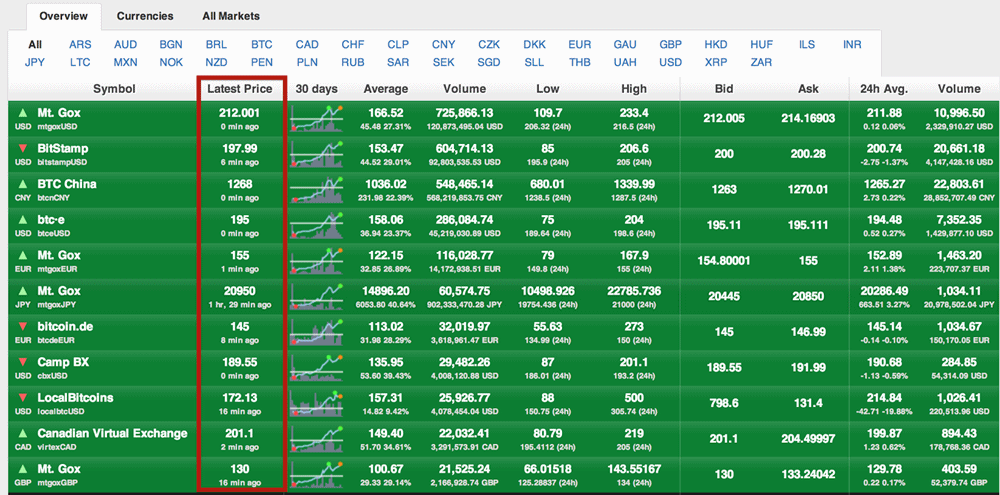The height and width of the screenshot is (495, 1000).
Task: Click the down arrow beside LocalBitcoins
Action: point(24,399)
